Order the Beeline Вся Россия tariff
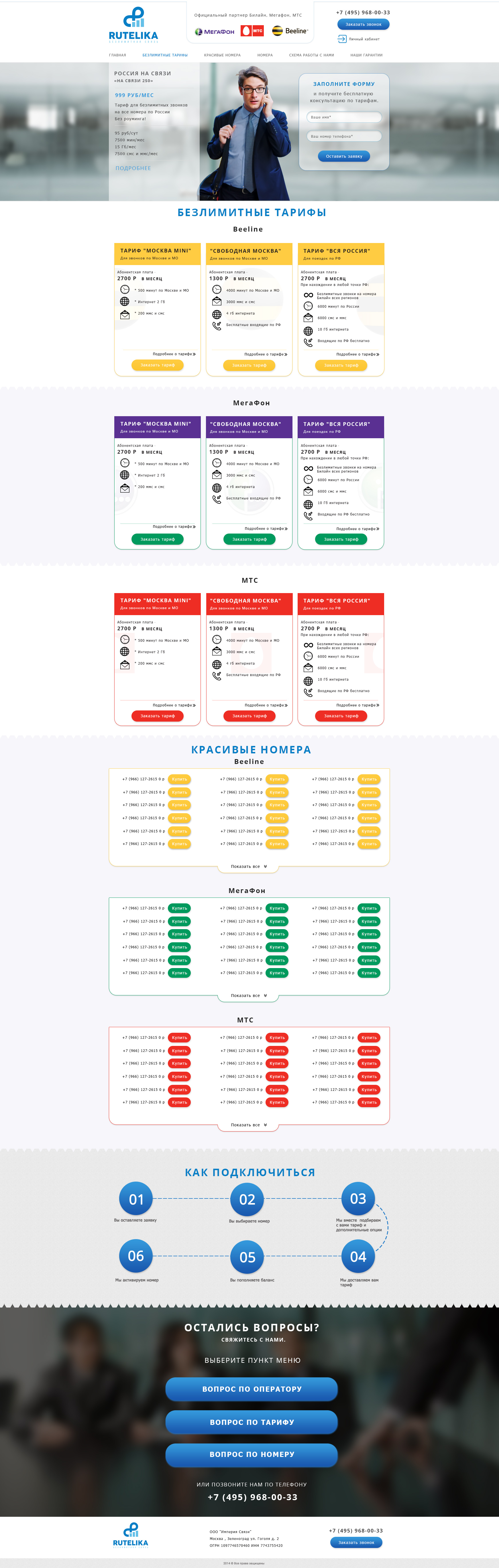The height and width of the screenshot is (1568, 499). coord(341,365)
